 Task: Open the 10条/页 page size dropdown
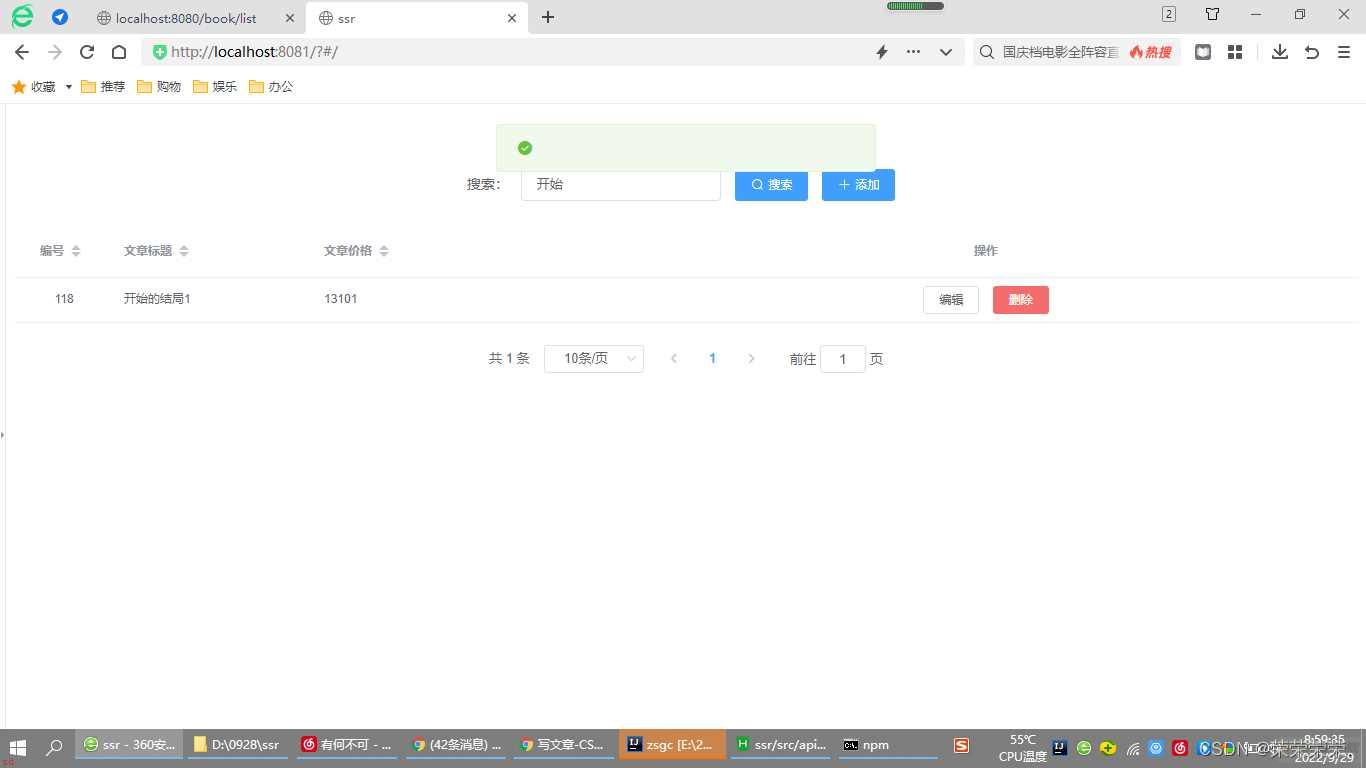594,359
